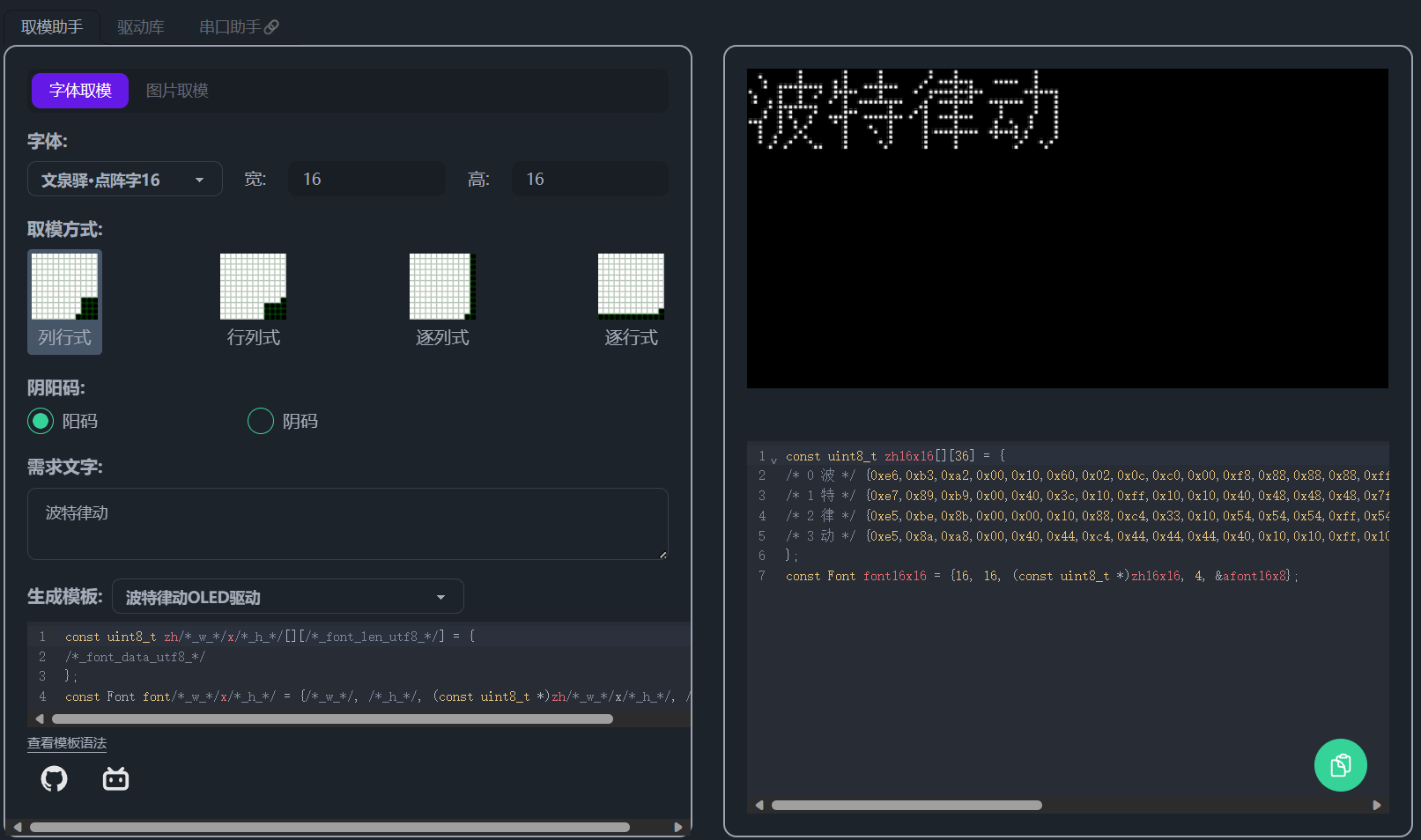Select the 列行式 scan mode icon
The height and width of the screenshot is (840, 1421).
[x=64, y=287]
